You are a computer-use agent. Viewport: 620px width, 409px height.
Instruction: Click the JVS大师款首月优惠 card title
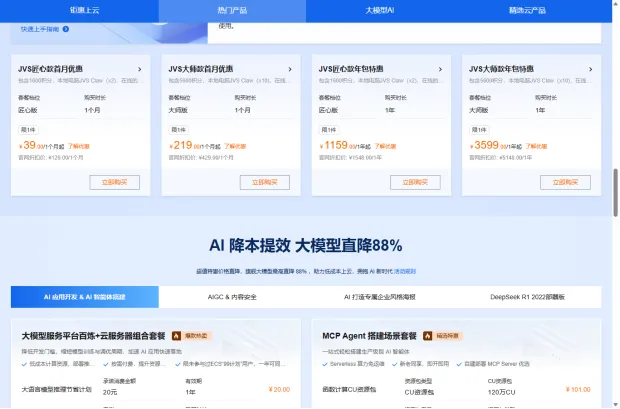[x=200, y=69]
